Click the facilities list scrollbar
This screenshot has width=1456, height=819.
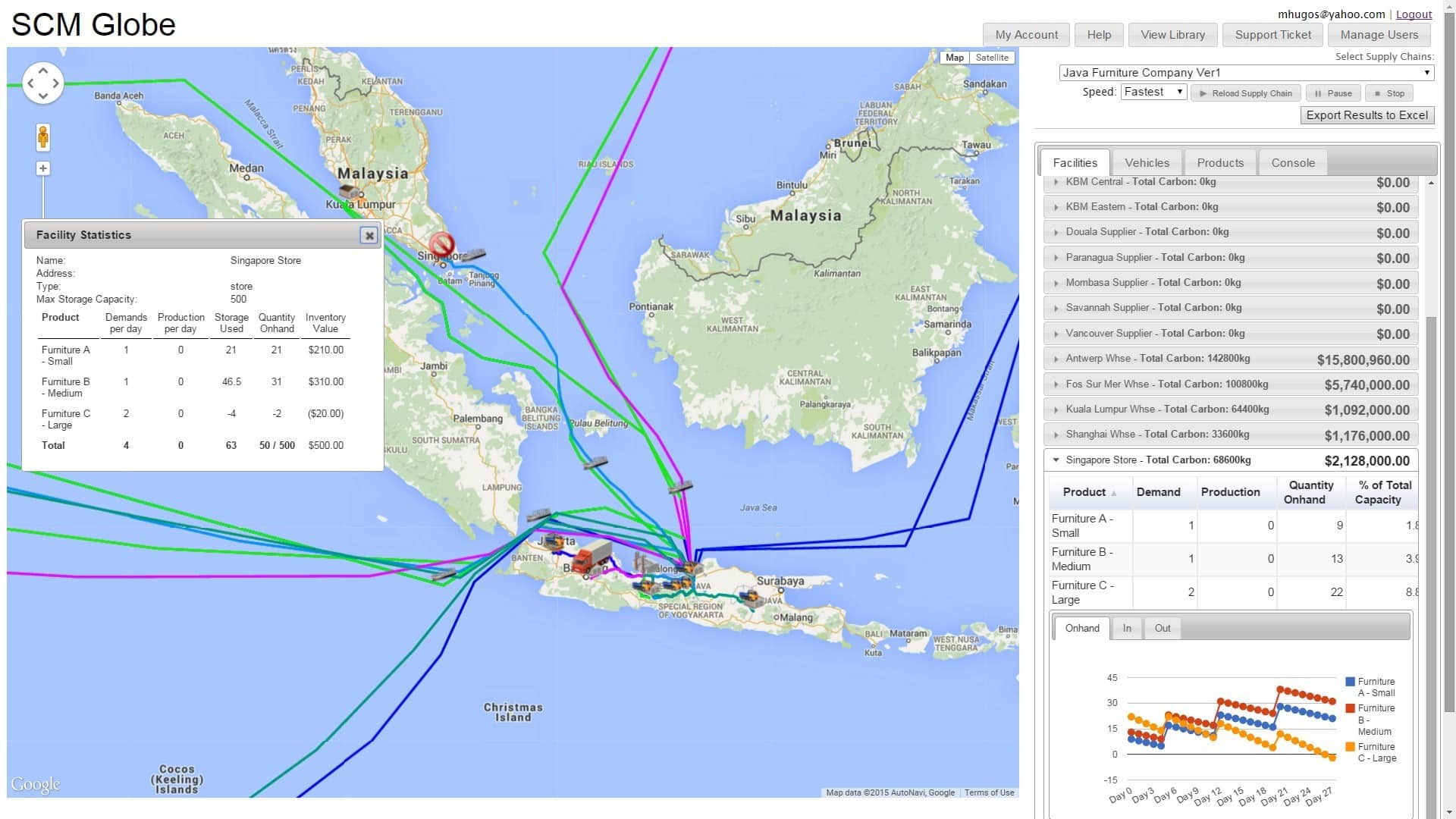pyautogui.click(x=1431, y=516)
